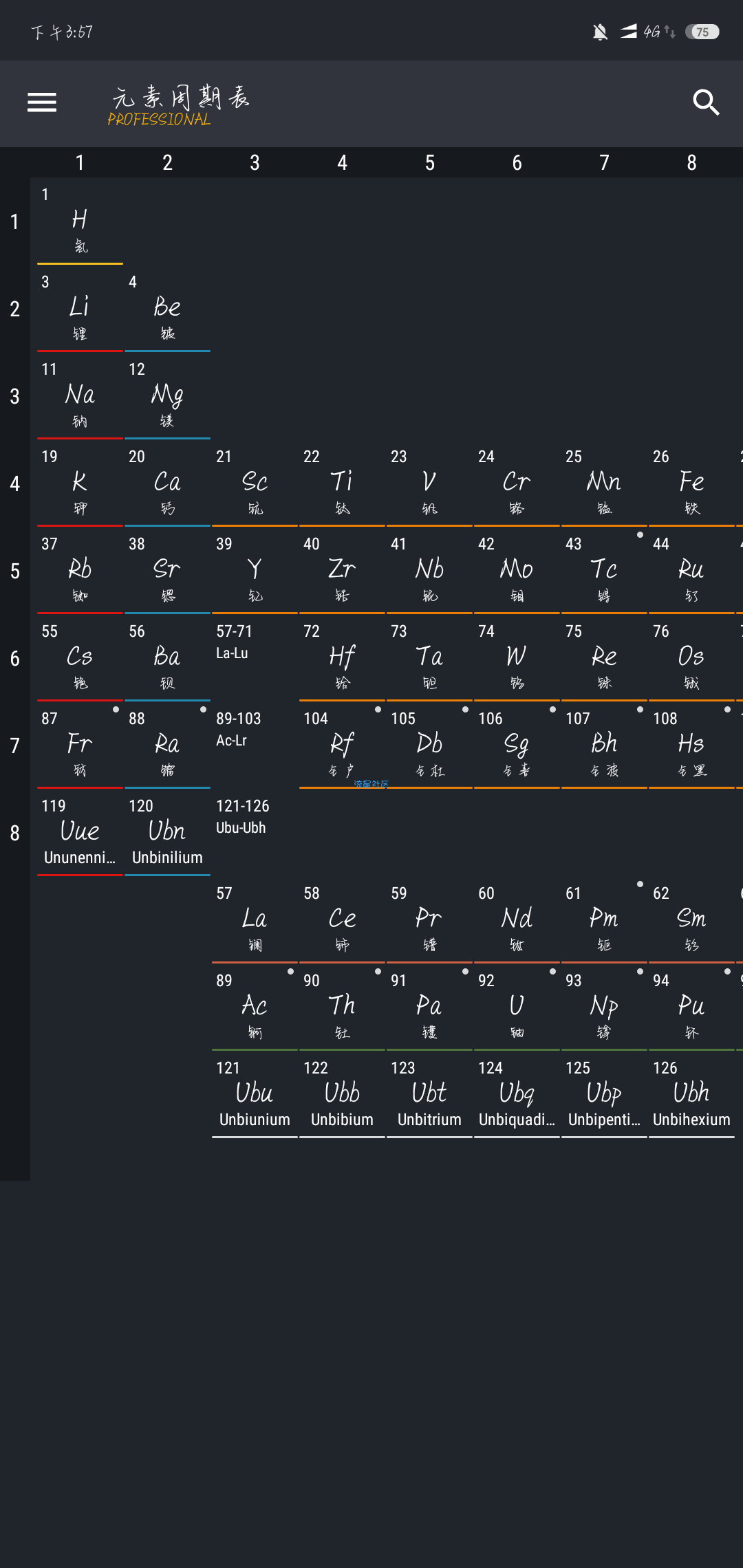
Task: Select Rutherfordium (Rf) element 104
Action: coord(342,745)
